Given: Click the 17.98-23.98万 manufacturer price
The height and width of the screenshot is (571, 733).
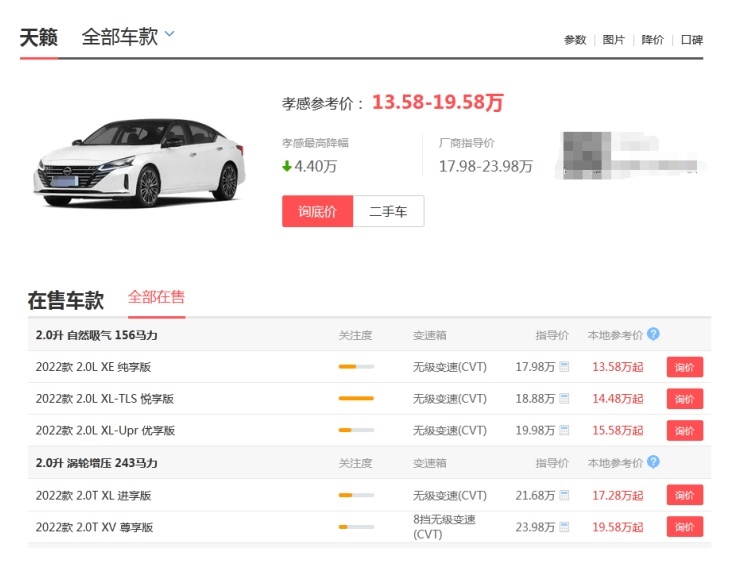Looking at the screenshot, I should coord(486,166).
